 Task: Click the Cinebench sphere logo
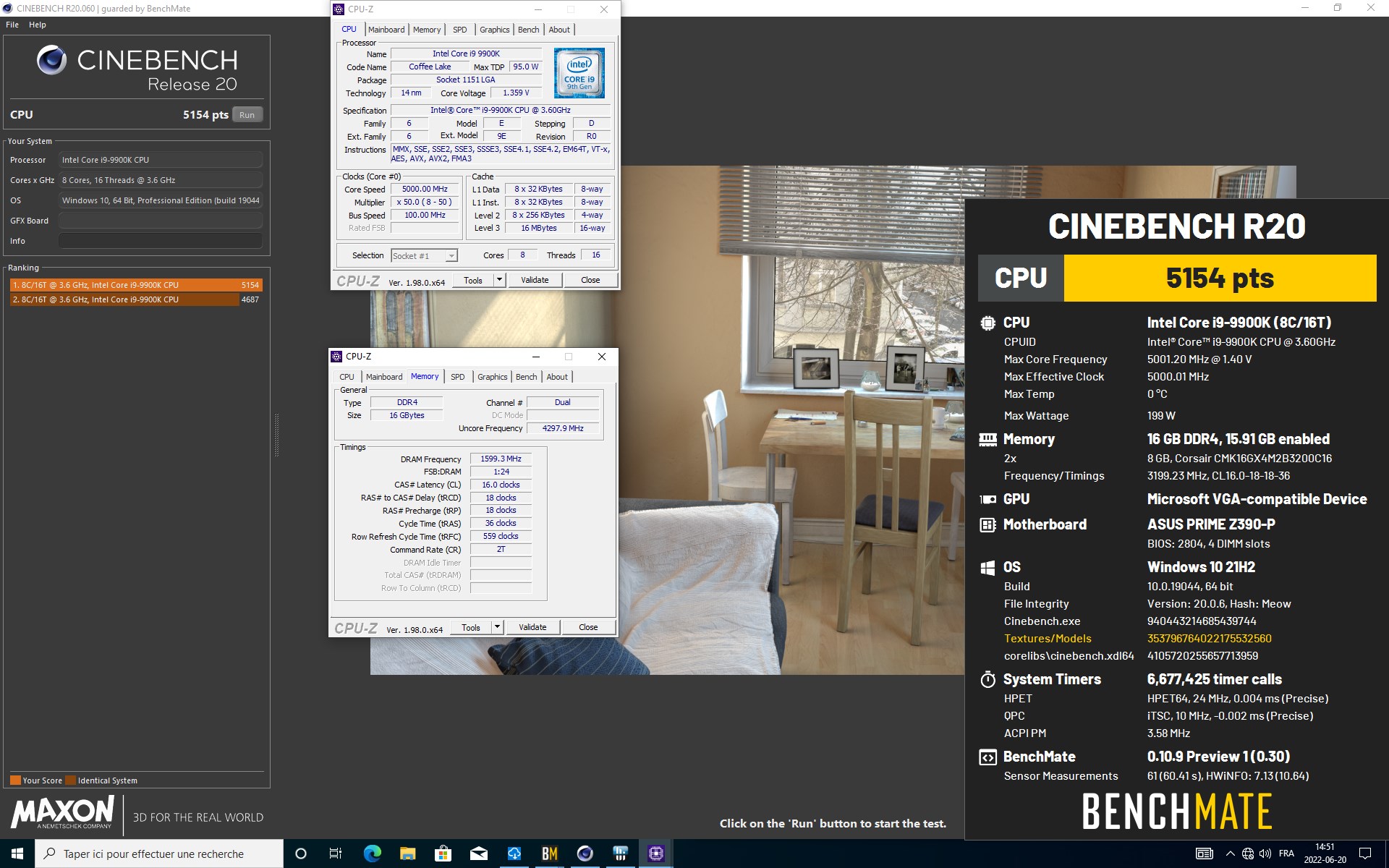[x=52, y=60]
